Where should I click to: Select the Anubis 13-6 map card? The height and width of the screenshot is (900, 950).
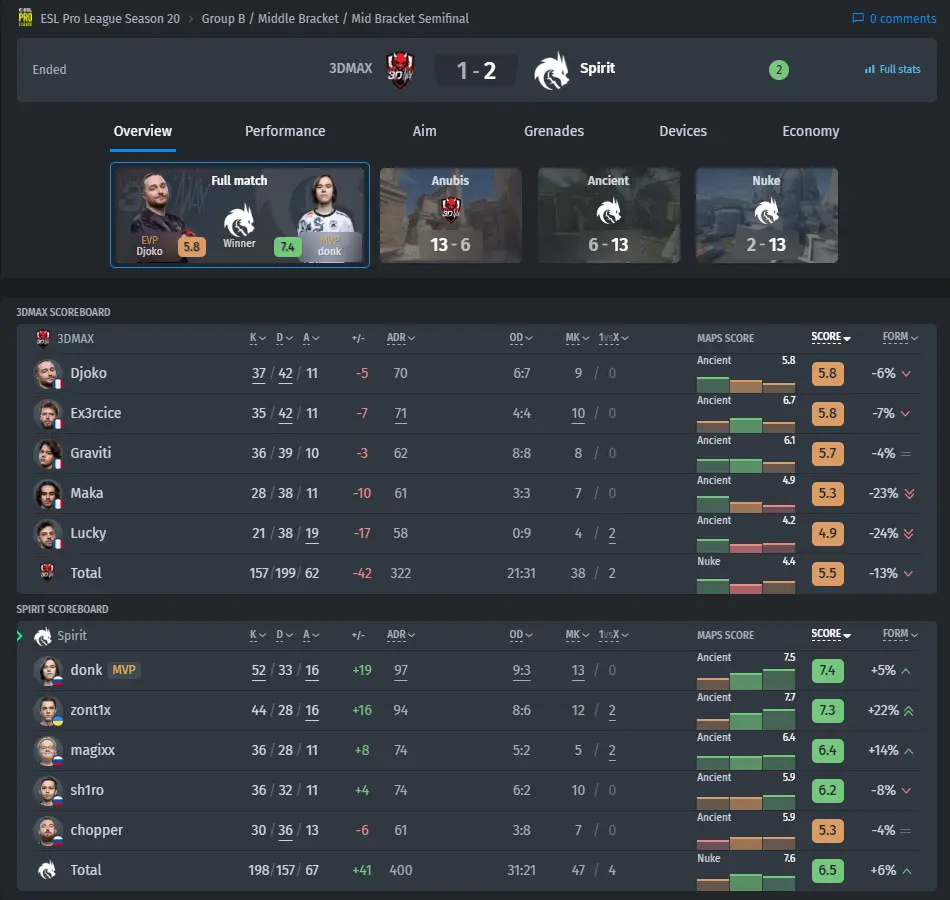(451, 215)
